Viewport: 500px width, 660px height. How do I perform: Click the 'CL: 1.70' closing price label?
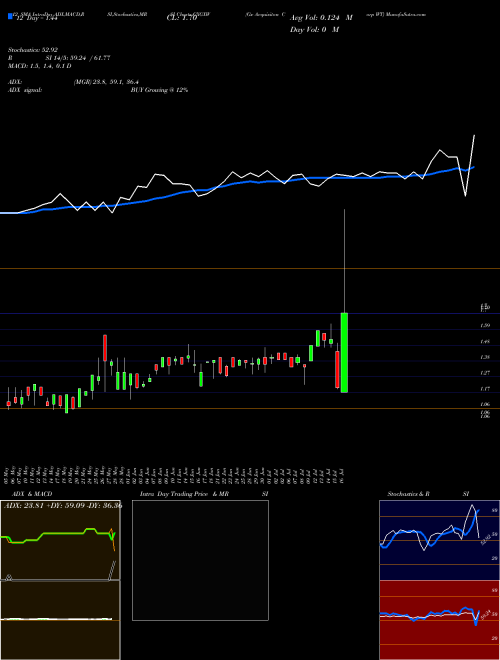[x=182, y=18]
